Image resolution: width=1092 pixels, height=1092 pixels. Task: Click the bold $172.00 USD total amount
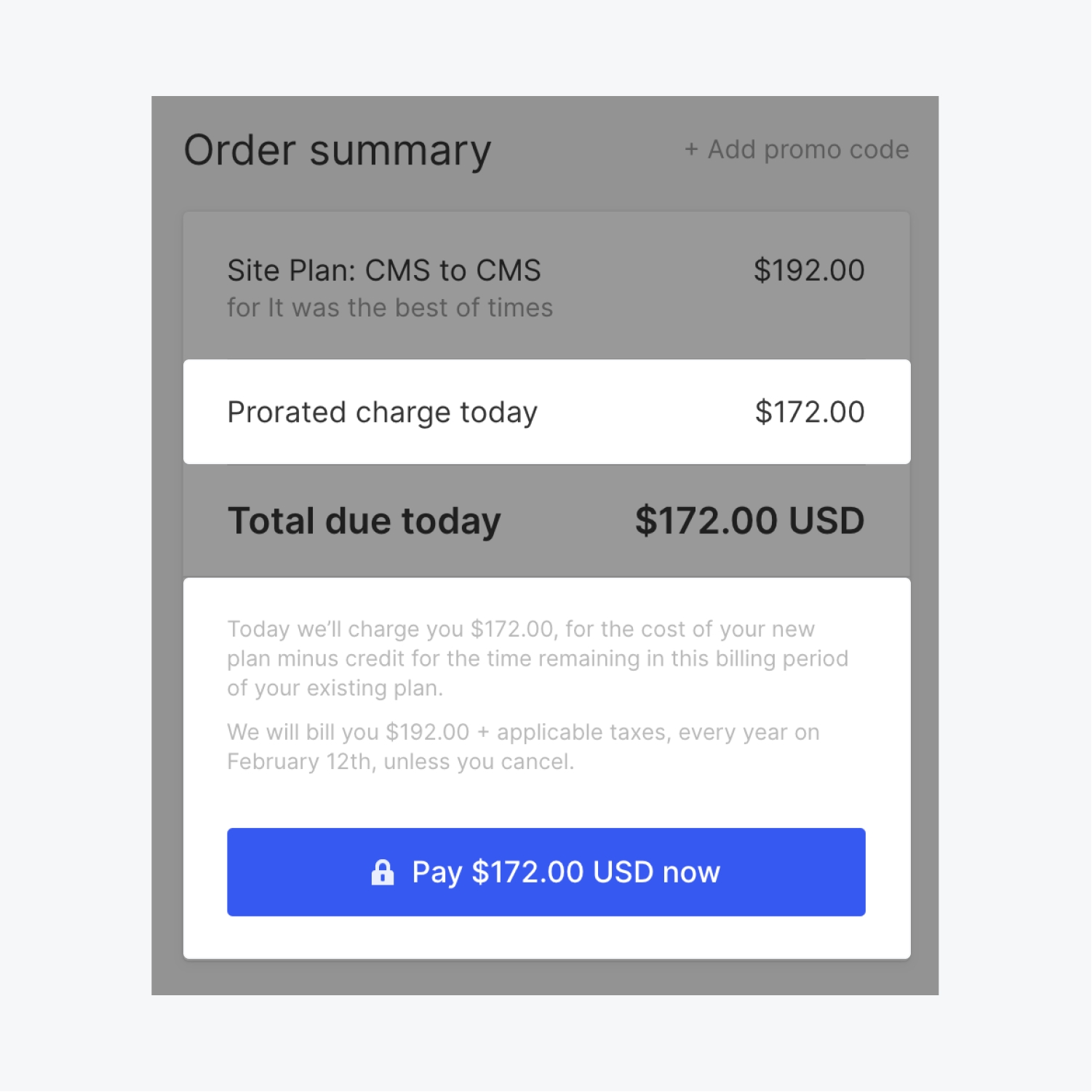(749, 521)
